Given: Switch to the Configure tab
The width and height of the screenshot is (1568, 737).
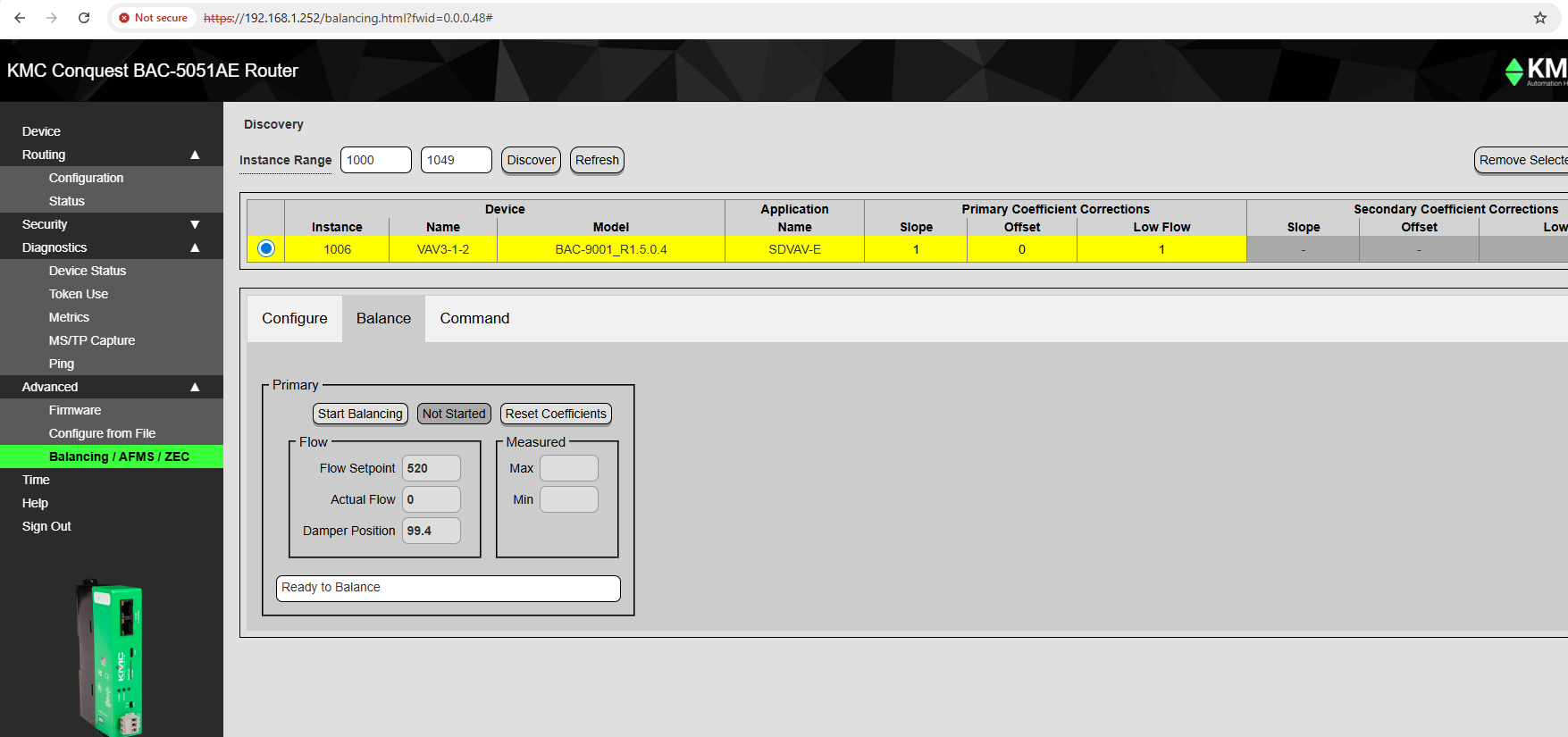Looking at the screenshot, I should 295,319.
